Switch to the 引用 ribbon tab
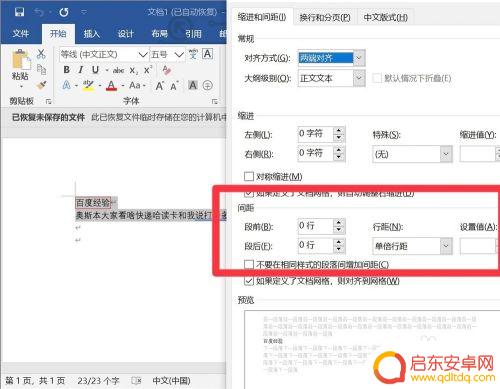The width and height of the screenshot is (500, 389). click(x=194, y=34)
